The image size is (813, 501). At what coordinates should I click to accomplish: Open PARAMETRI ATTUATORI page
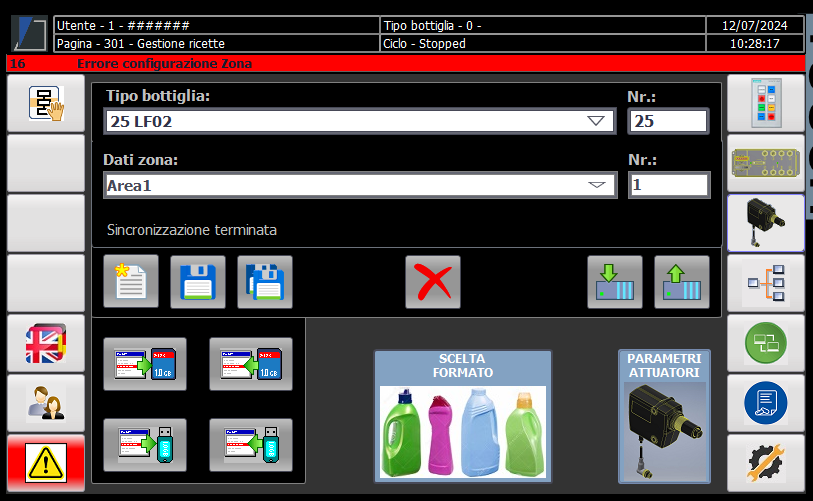(x=664, y=416)
